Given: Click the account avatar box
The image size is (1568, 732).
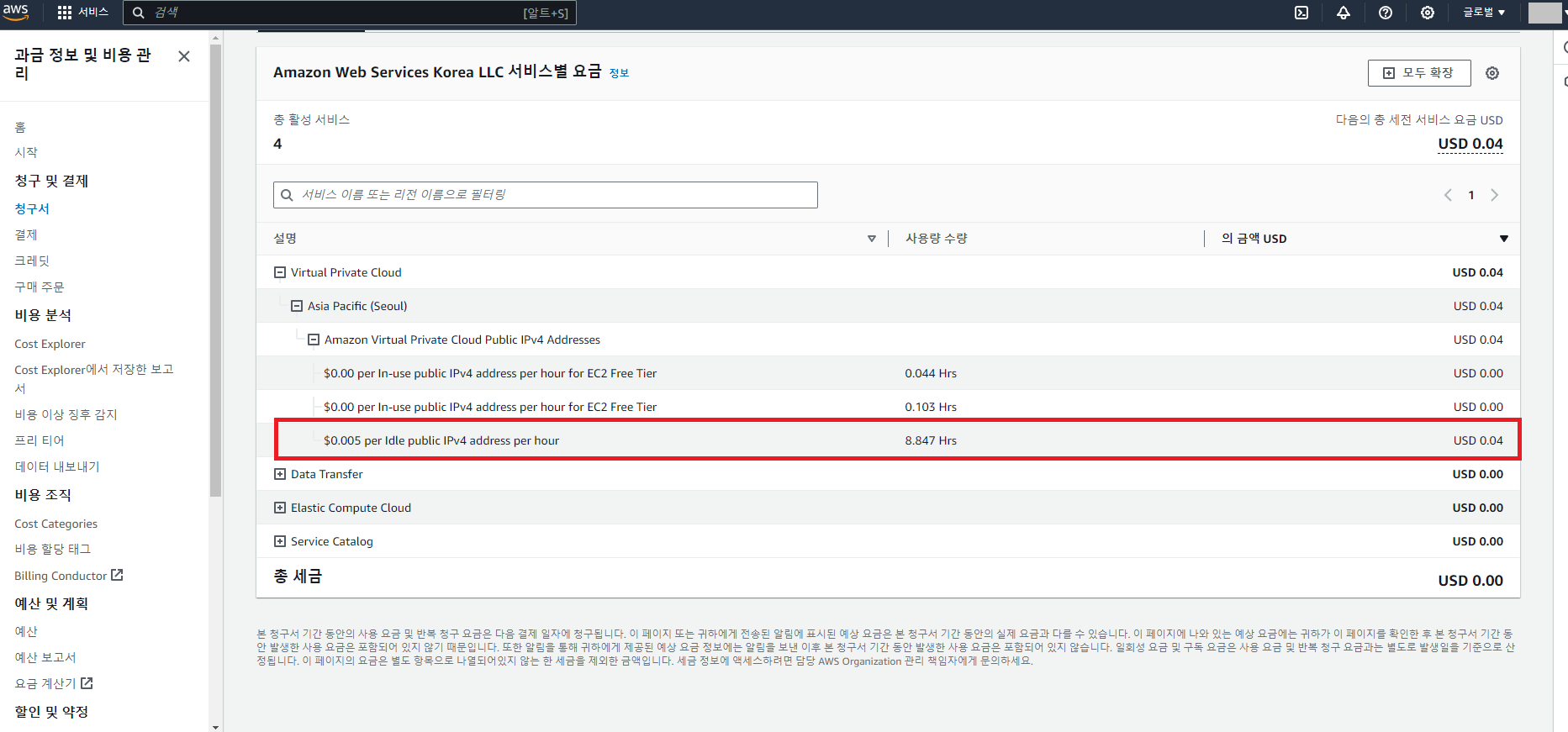Looking at the screenshot, I should [1544, 13].
